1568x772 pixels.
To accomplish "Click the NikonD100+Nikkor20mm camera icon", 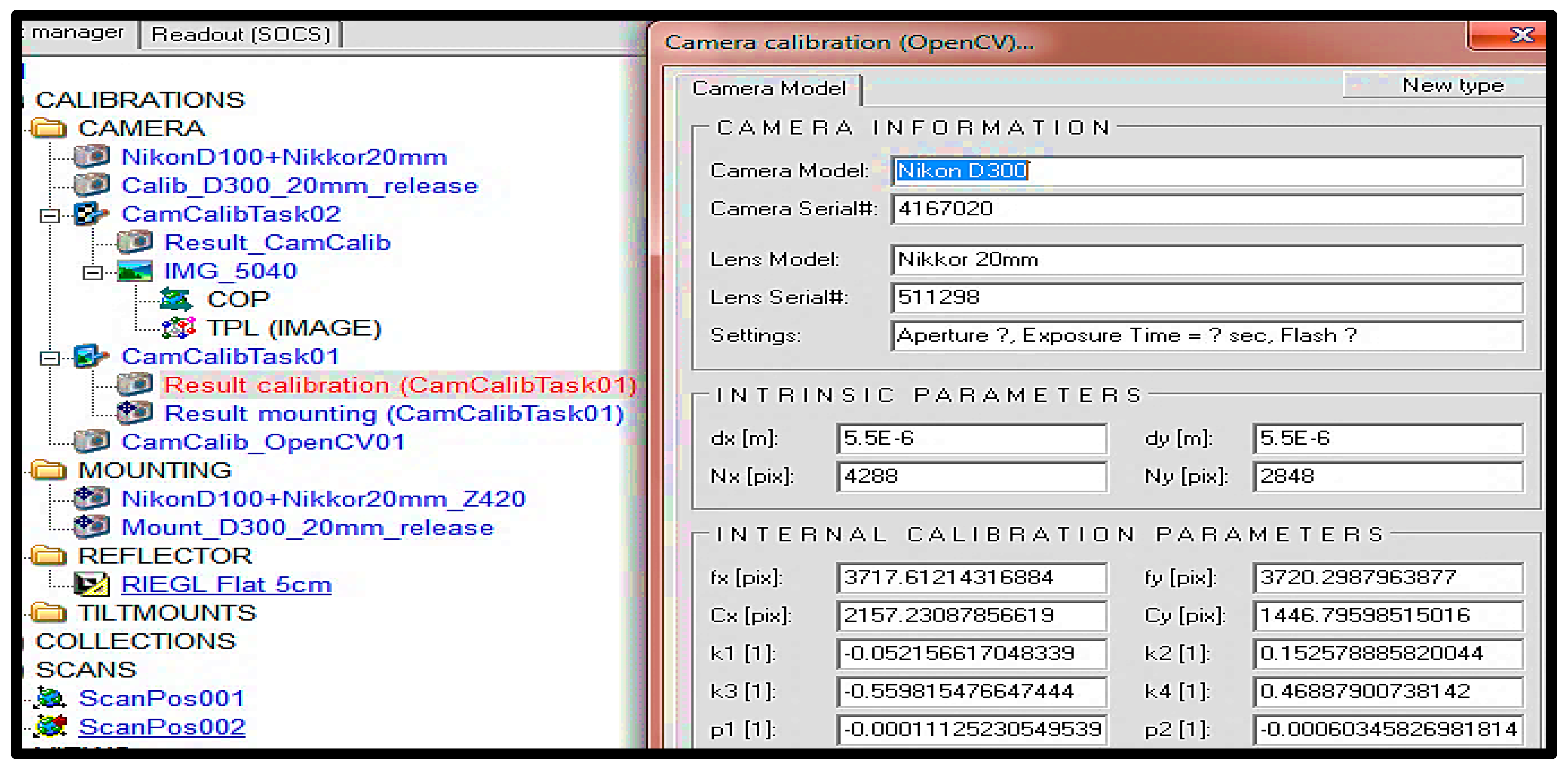I will pos(92,156).
